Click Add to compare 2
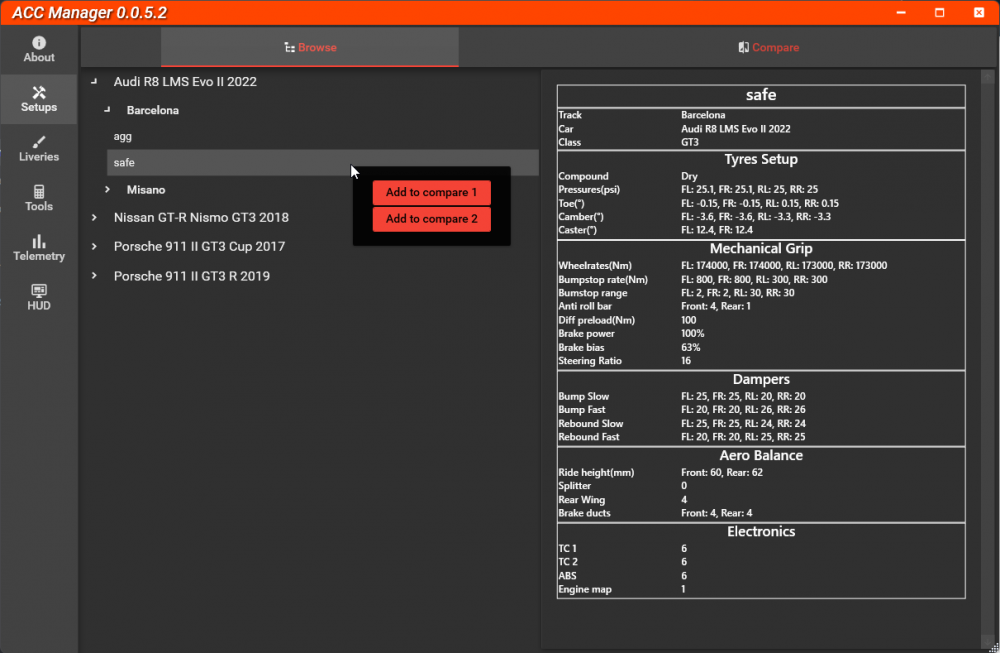The image size is (1000, 653). 432,219
